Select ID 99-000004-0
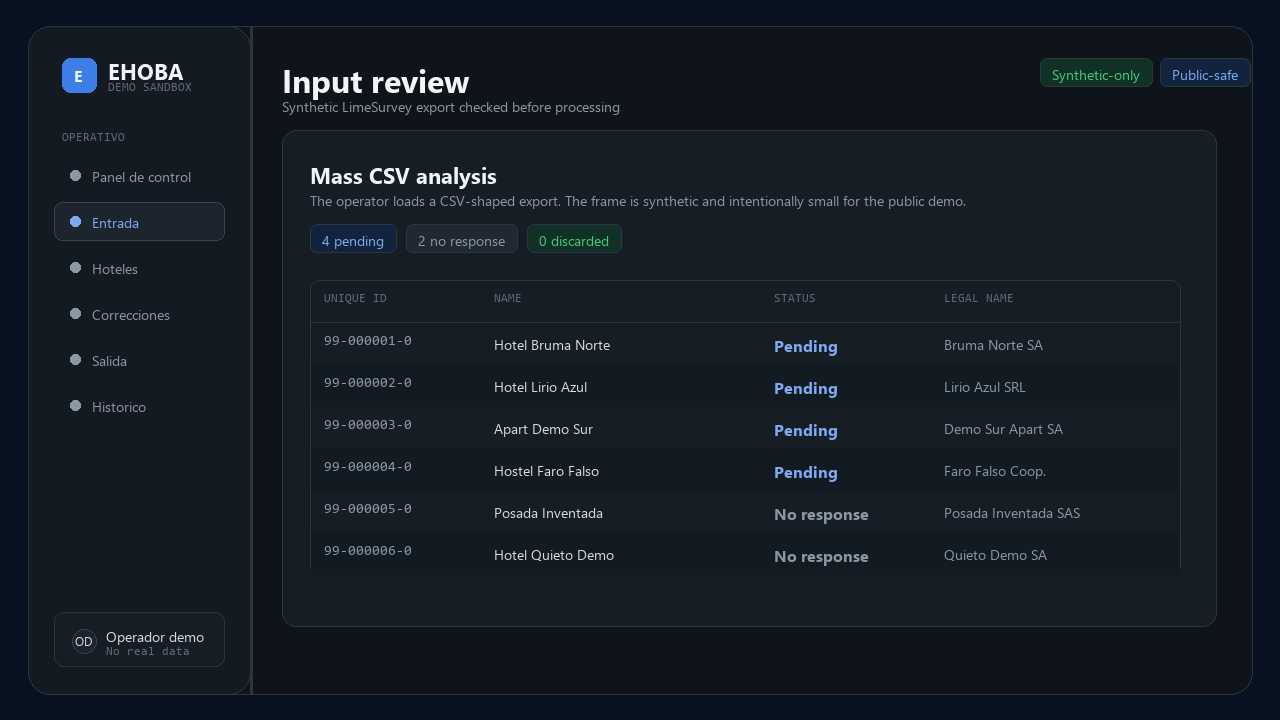1280x720 pixels. point(368,467)
